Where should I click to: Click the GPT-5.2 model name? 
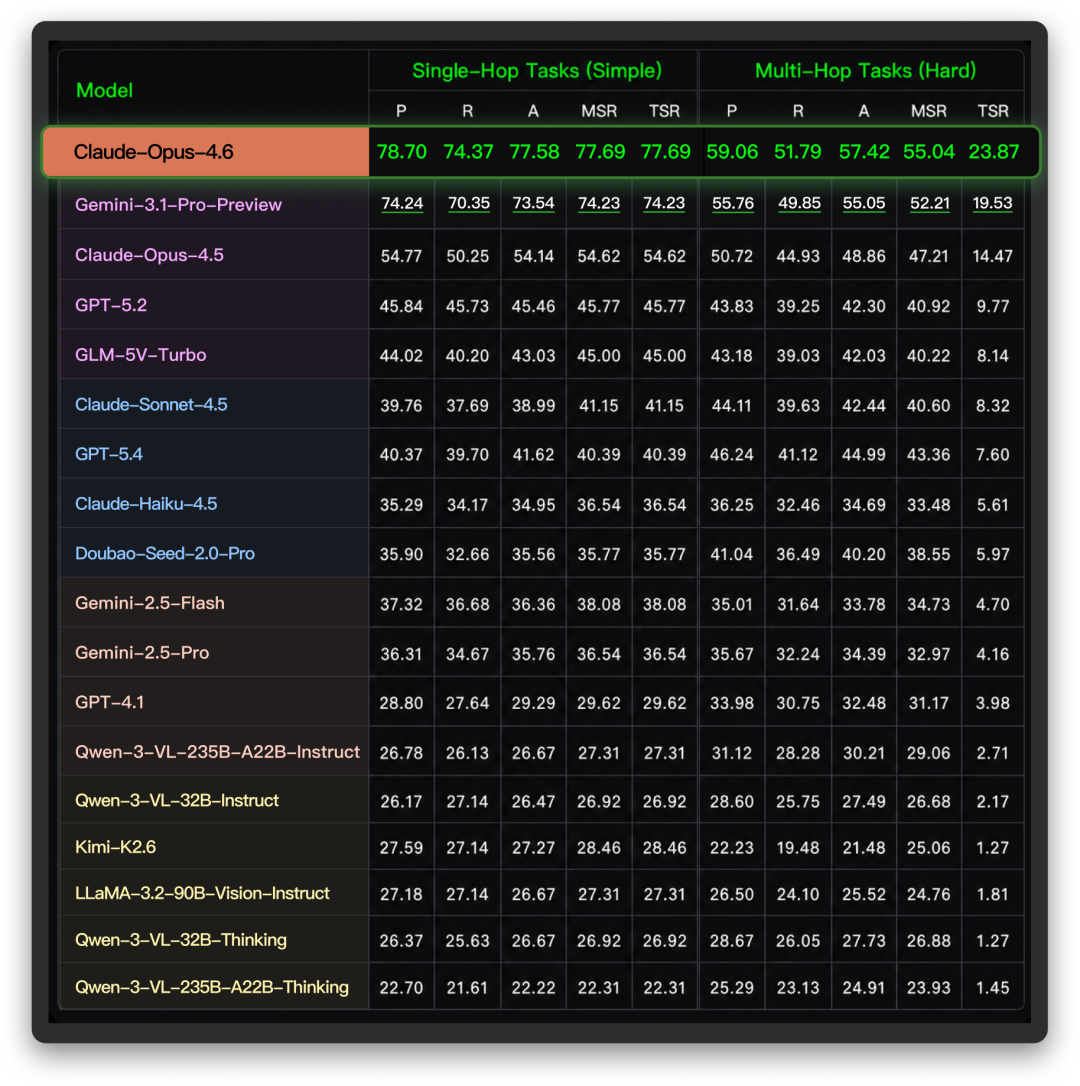click(111, 305)
